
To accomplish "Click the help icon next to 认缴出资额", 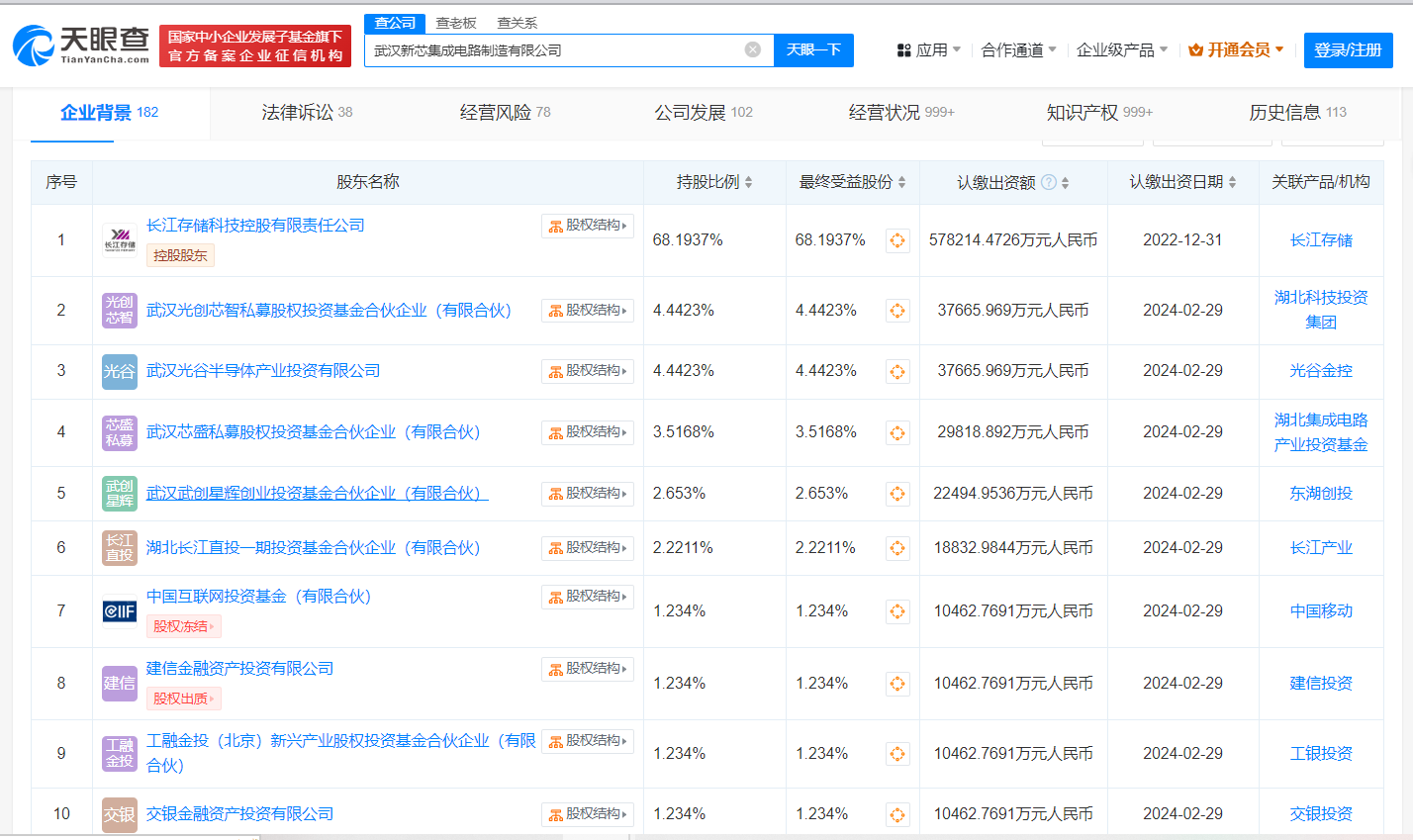I will pos(1049,182).
